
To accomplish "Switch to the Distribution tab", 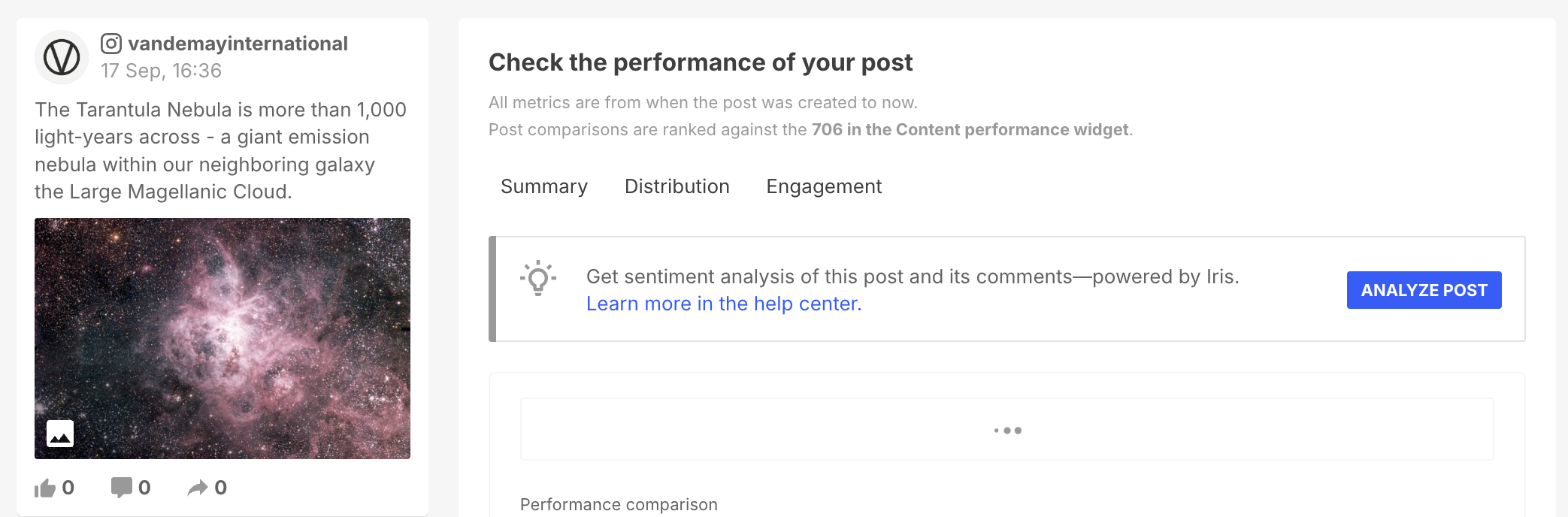I will pos(677,186).
